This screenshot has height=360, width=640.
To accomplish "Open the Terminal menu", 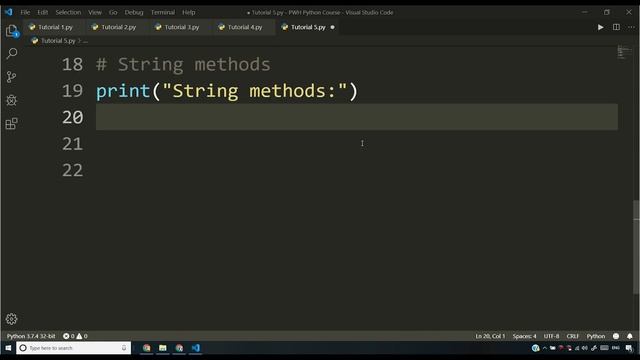I will pos(163,12).
